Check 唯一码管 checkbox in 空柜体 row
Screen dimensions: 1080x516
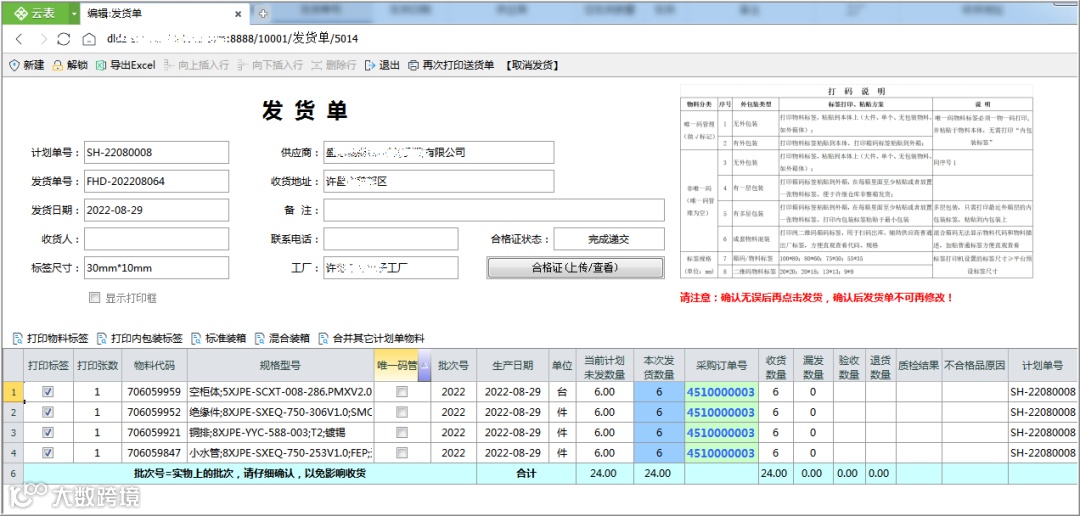[402, 392]
